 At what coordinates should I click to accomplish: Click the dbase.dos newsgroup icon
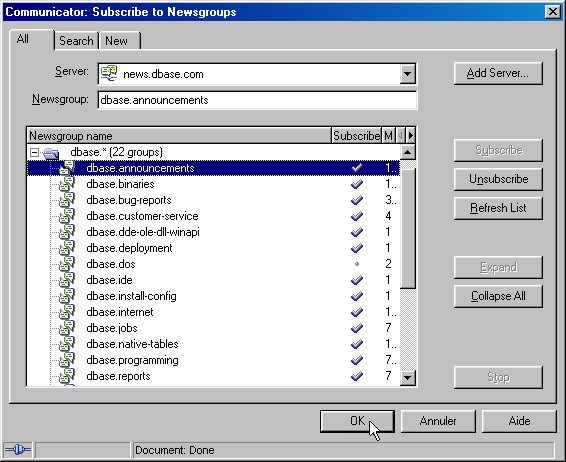point(67,264)
